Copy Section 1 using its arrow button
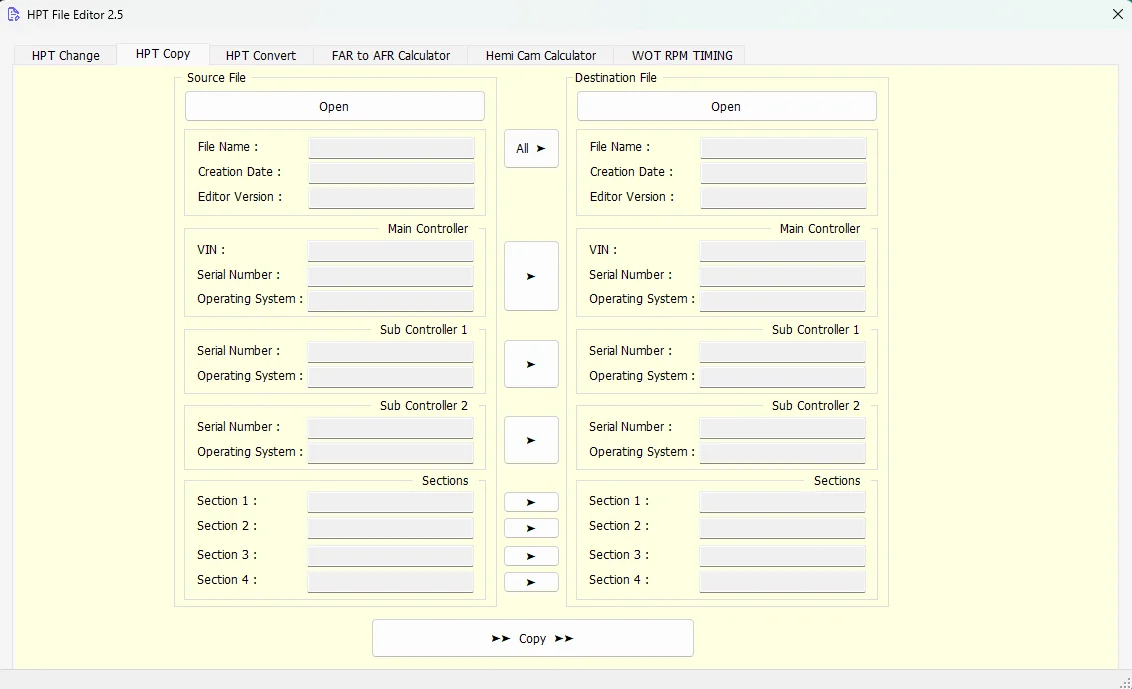Viewport: 1132px width, 689px height. 531,502
